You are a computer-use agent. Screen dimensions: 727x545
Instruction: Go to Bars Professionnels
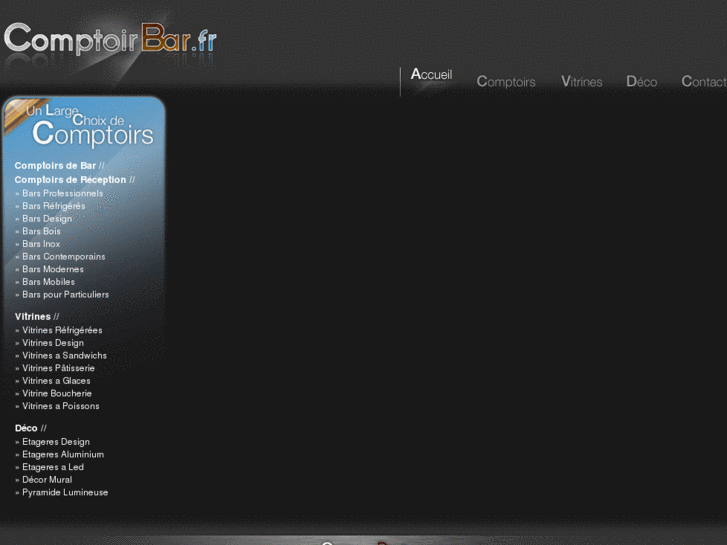[63, 193]
